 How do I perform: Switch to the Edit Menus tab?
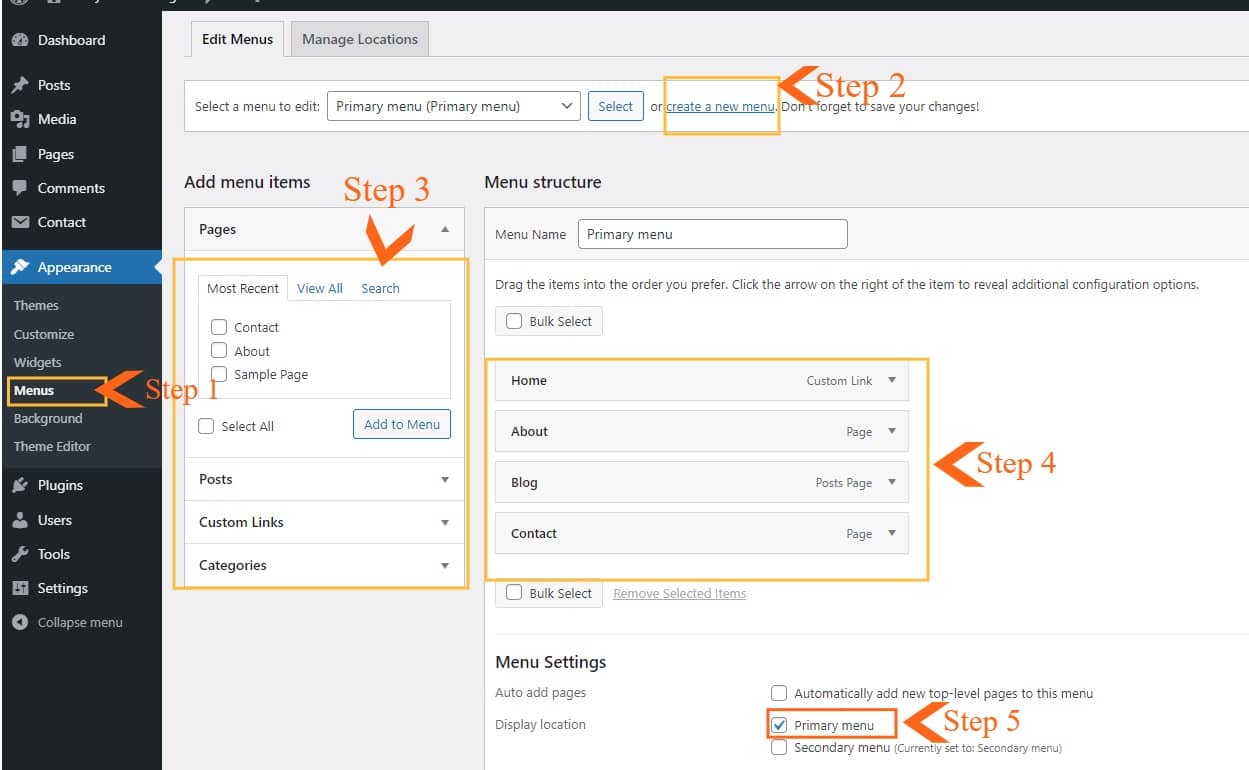point(237,39)
